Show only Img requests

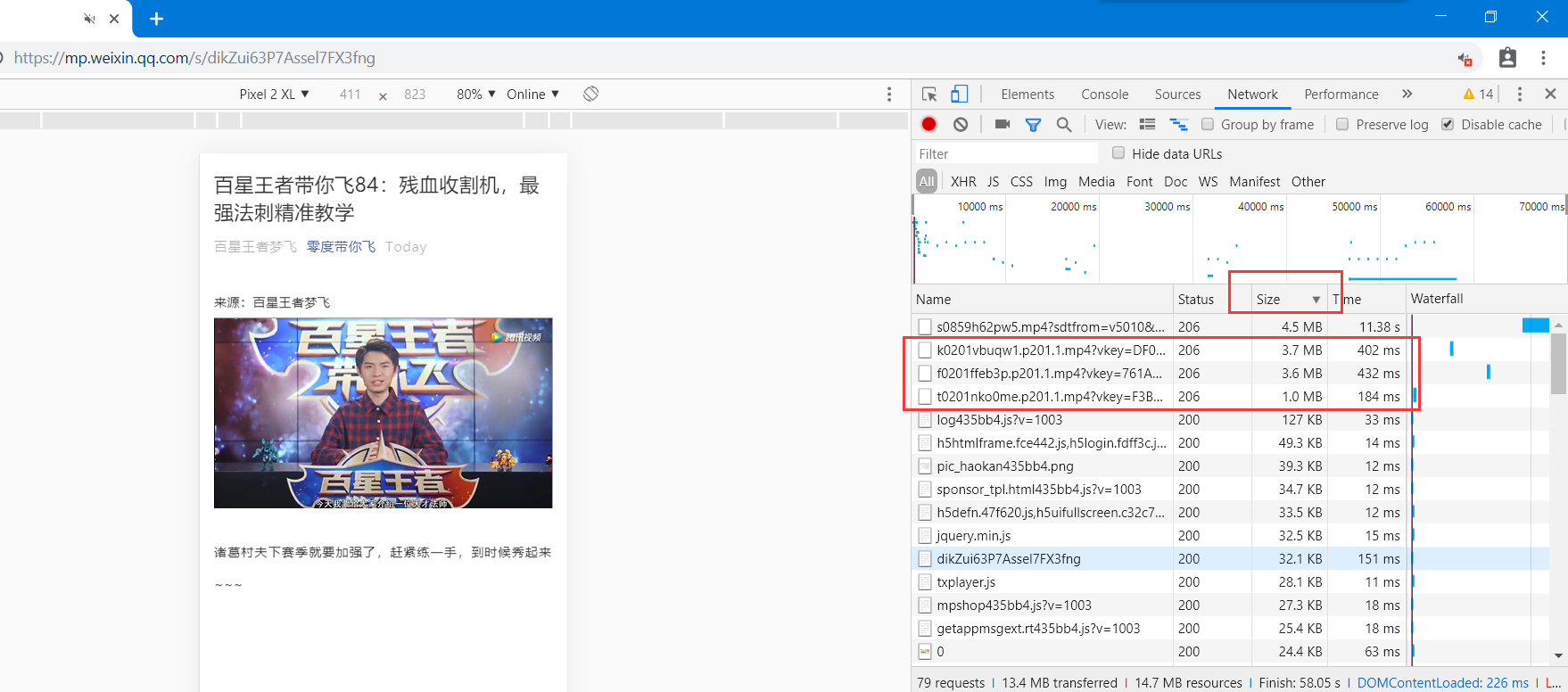[x=1055, y=182]
